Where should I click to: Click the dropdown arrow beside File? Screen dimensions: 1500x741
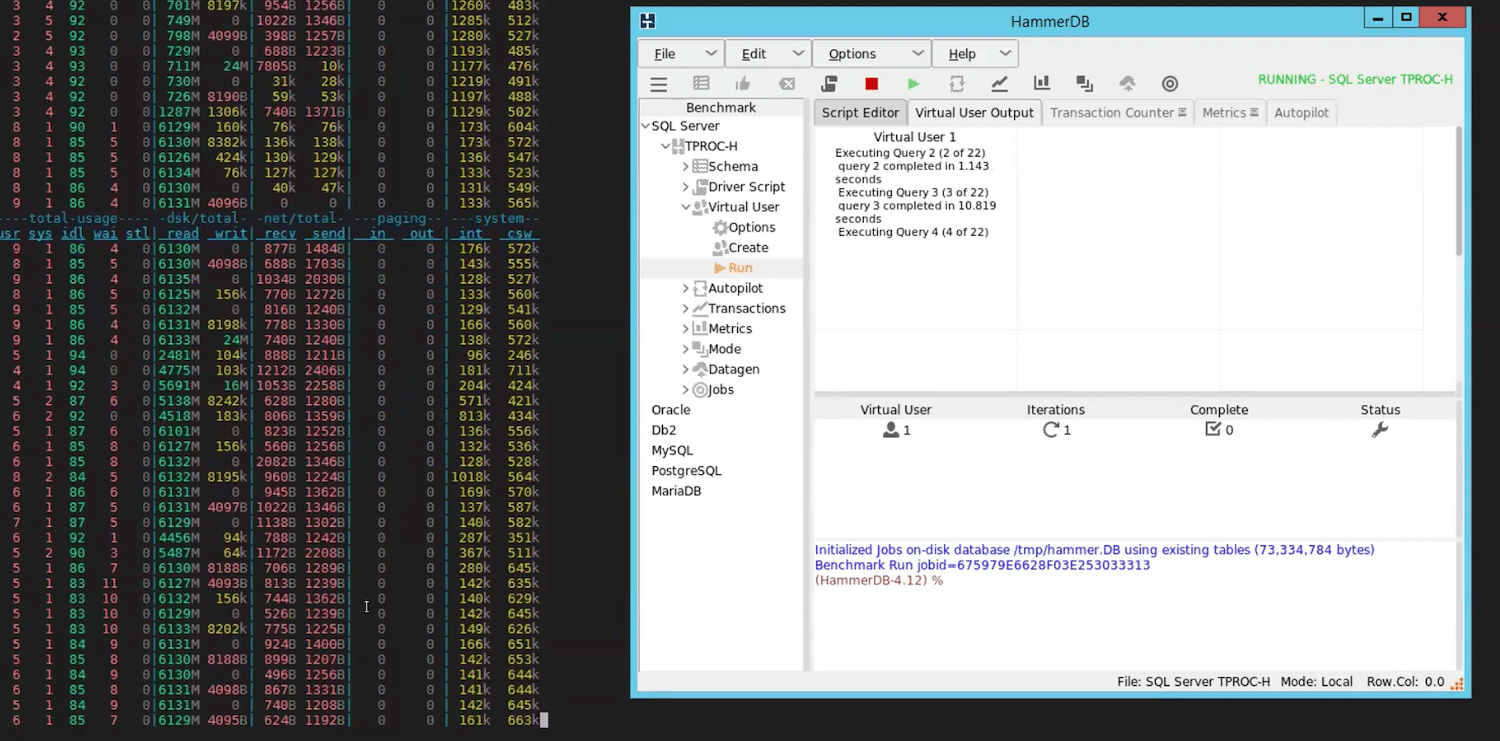coord(712,54)
